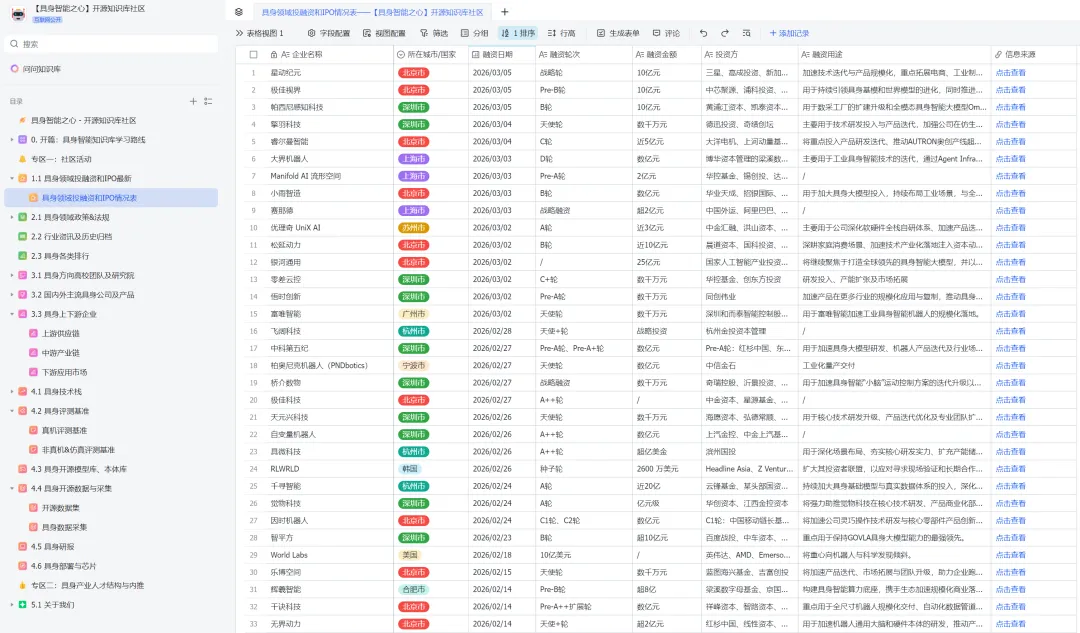
Task: Click the 分组 group tool
Action: click(475, 33)
